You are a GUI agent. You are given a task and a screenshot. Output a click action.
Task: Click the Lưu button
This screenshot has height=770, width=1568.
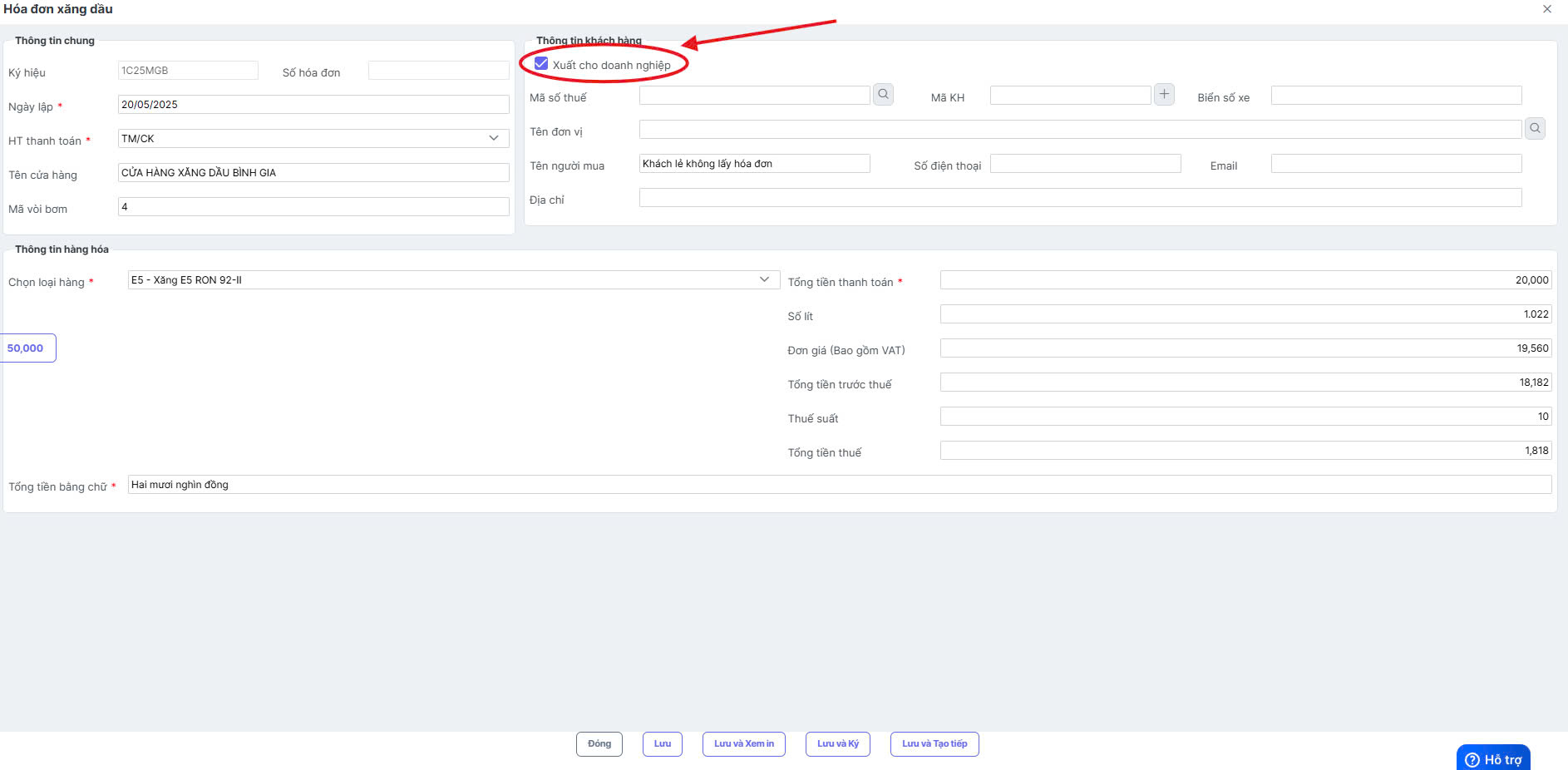[x=663, y=744]
